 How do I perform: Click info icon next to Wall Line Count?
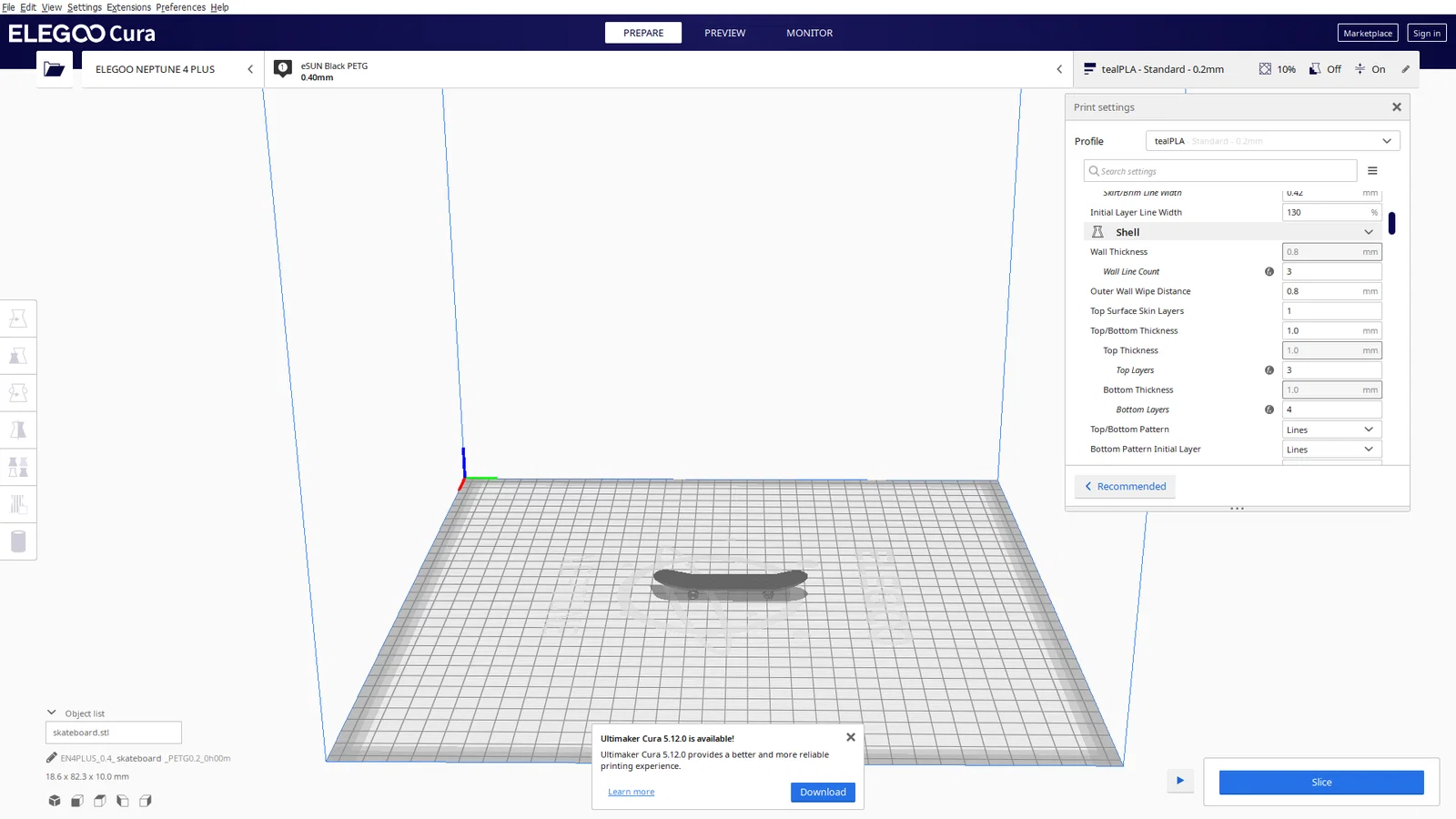tap(1269, 271)
